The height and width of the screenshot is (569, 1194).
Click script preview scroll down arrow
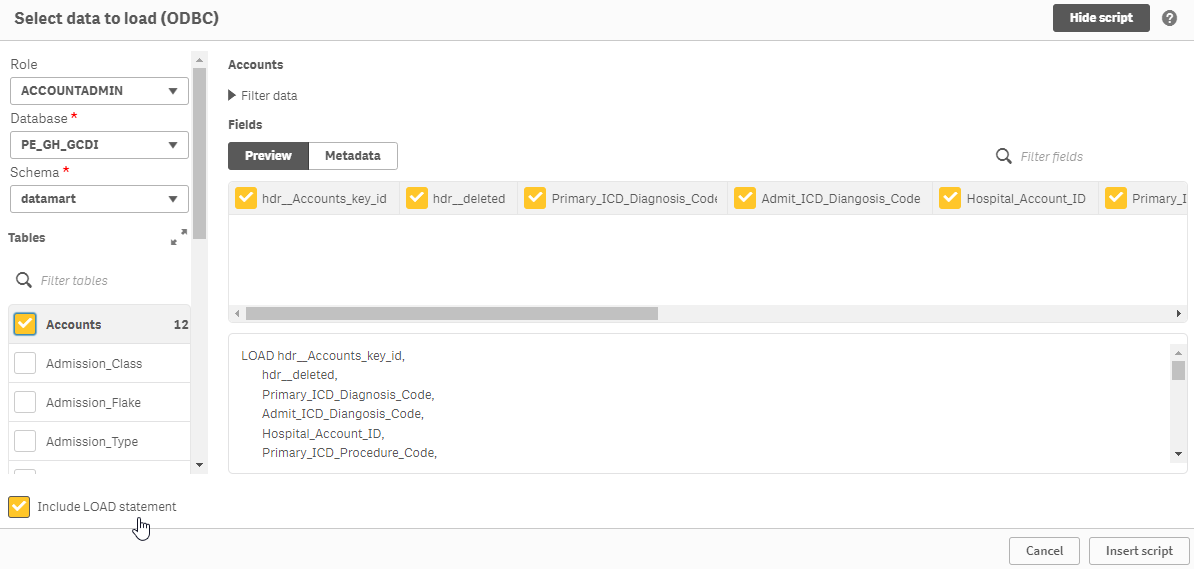point(1178,454)
